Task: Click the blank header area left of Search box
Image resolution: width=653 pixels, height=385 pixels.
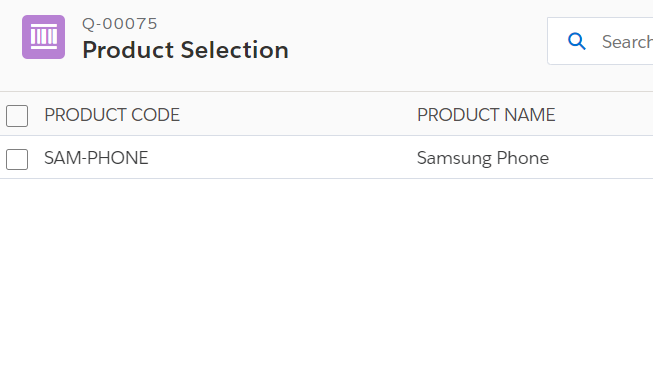Action: [x=416, y=41]
